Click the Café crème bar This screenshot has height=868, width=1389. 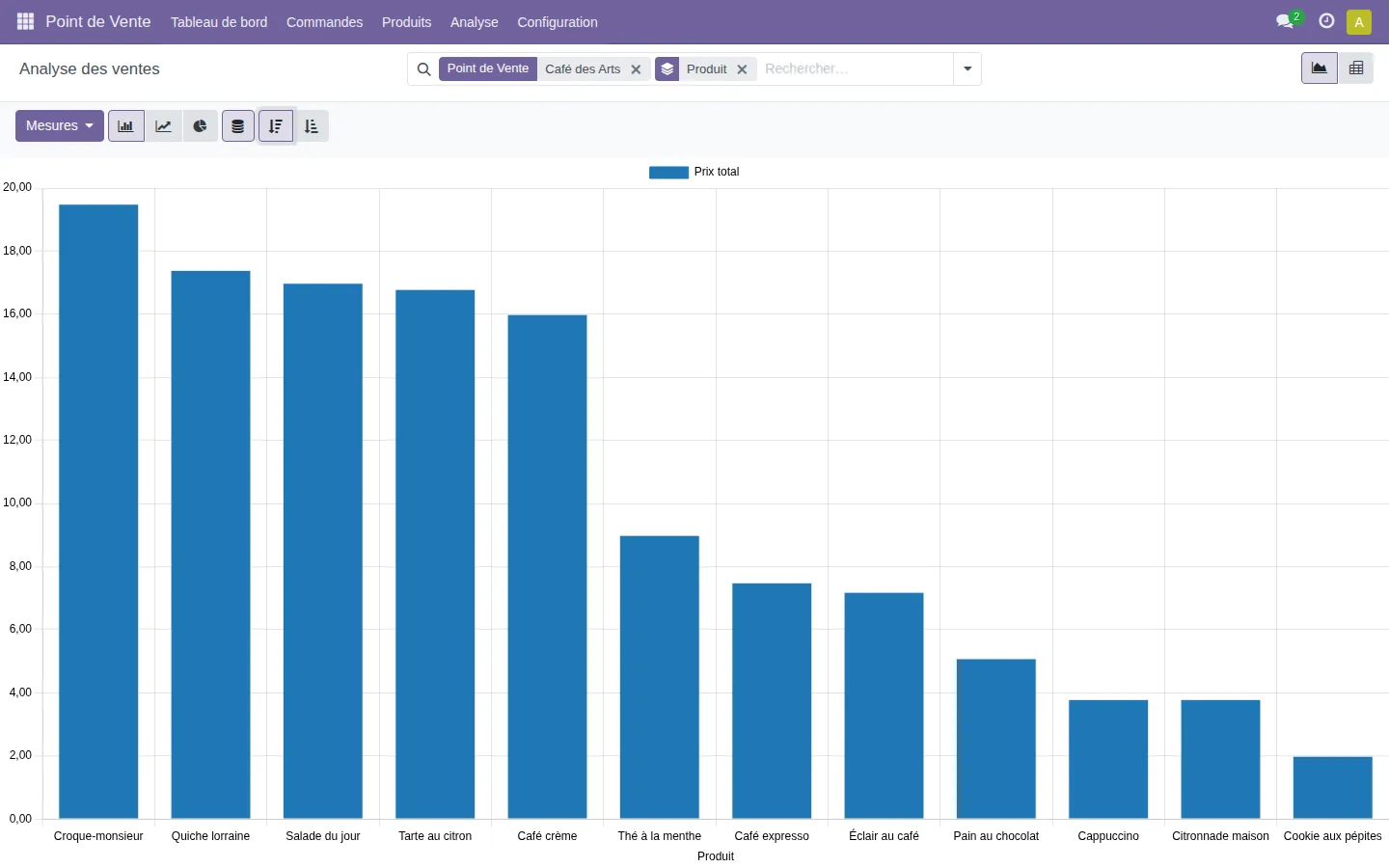[x=547, y=567]
